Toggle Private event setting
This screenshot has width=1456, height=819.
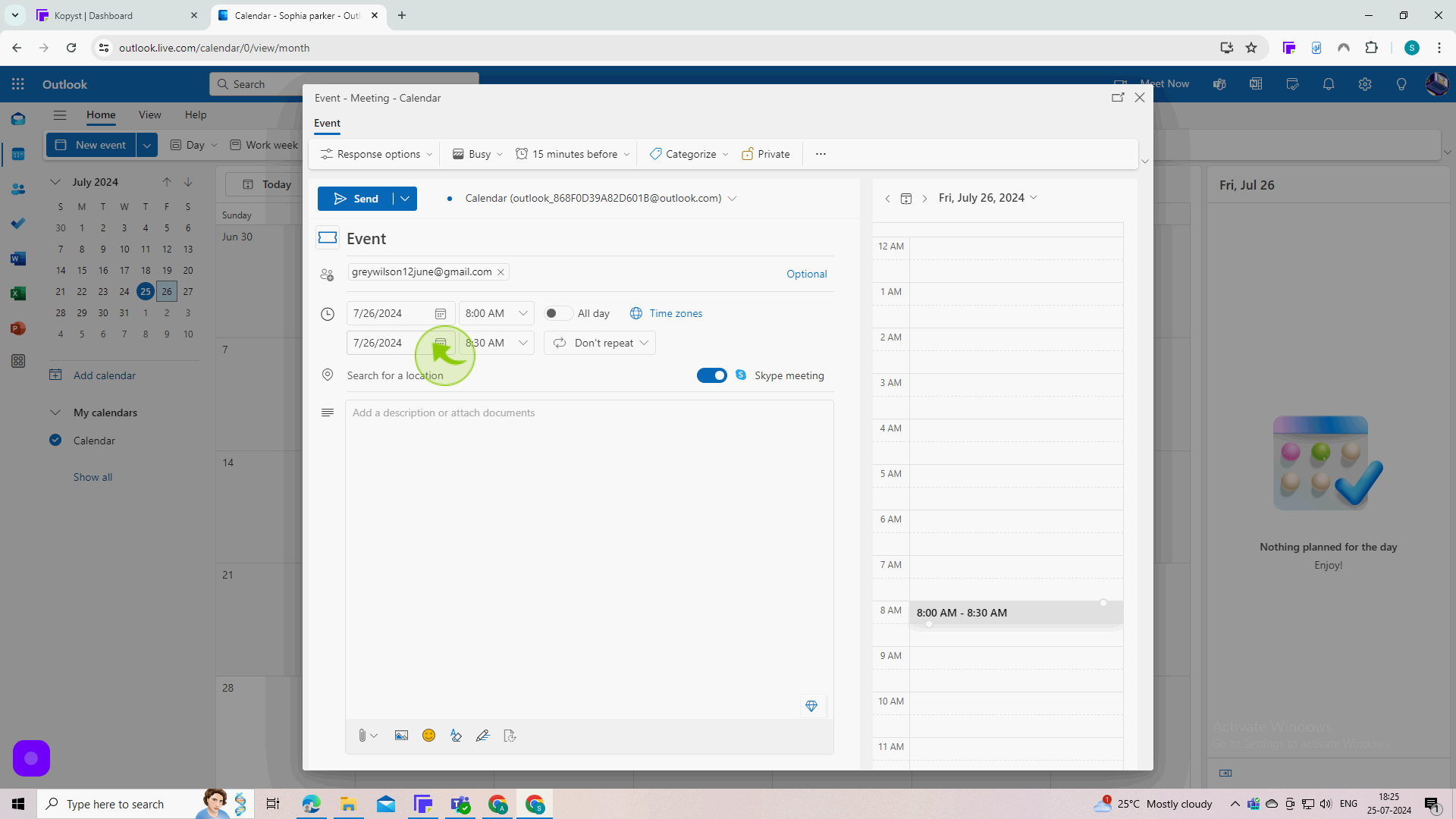pyautogui.click(x=766, y=154)
